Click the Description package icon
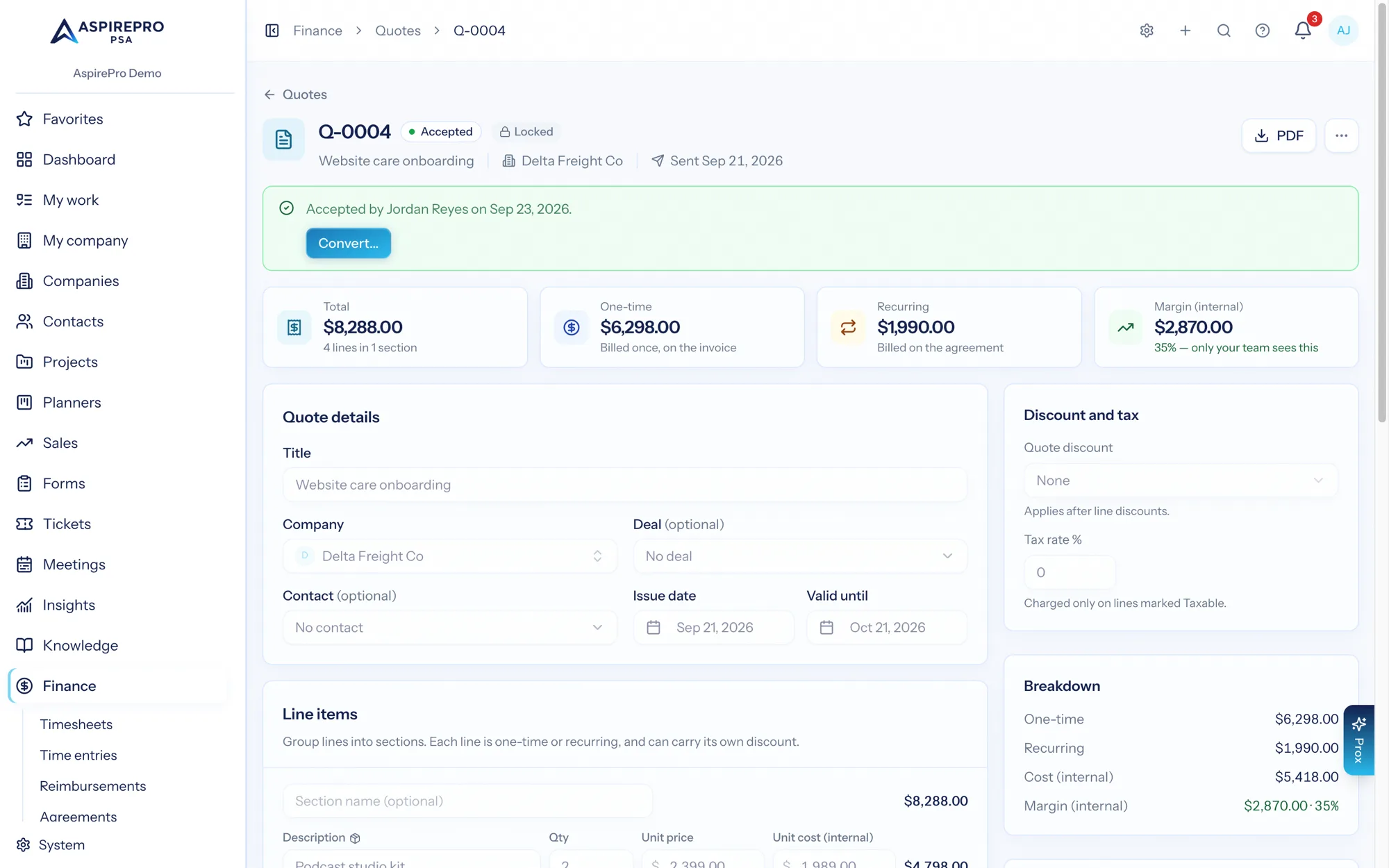The image size is (1389, 868). click(x=355, y=838)
